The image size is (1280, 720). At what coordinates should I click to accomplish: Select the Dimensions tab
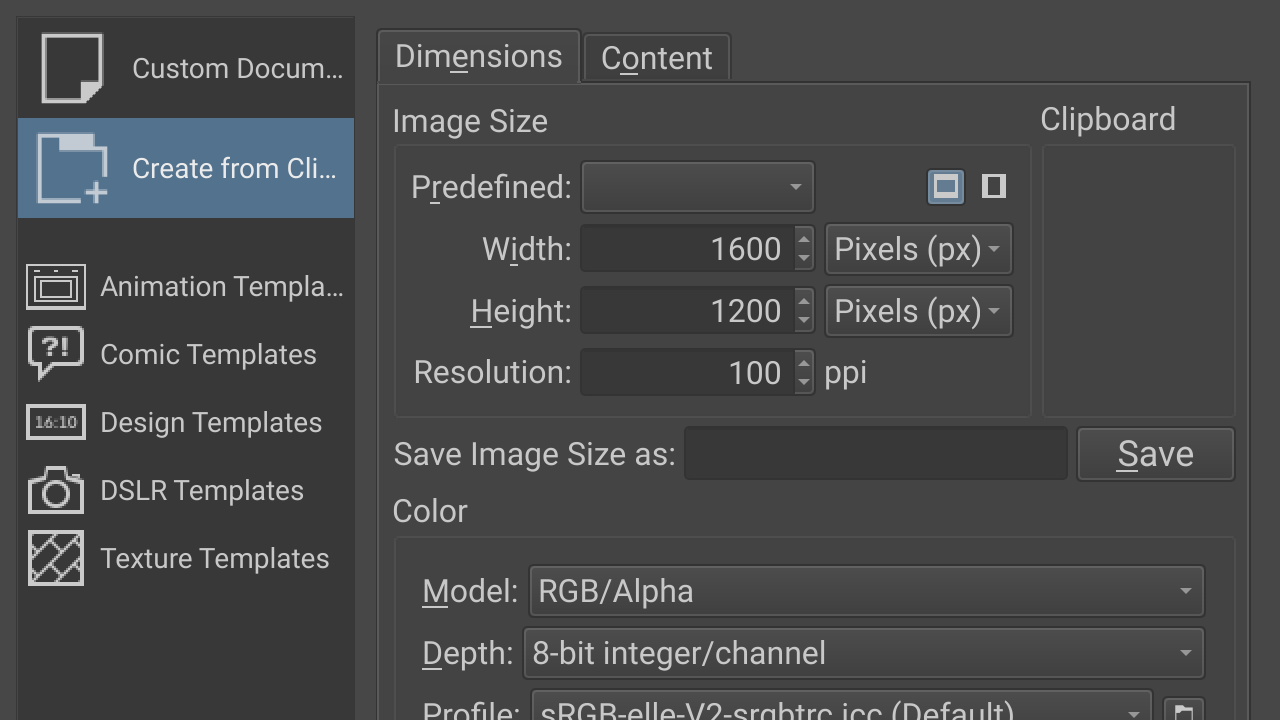478,56
